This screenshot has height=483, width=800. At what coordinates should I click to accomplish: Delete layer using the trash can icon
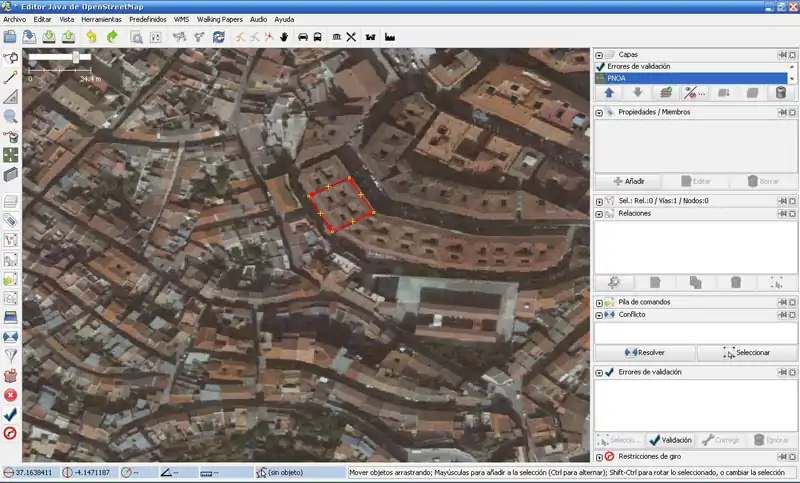pos(780,93)
